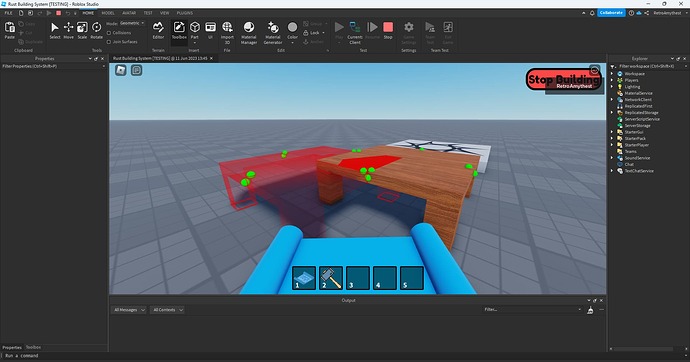Image resolution: width=690 pixels, height=362 pixels.
Task: Switch to the AVATAR ribbon tab
Action: [x=129, y=13]
